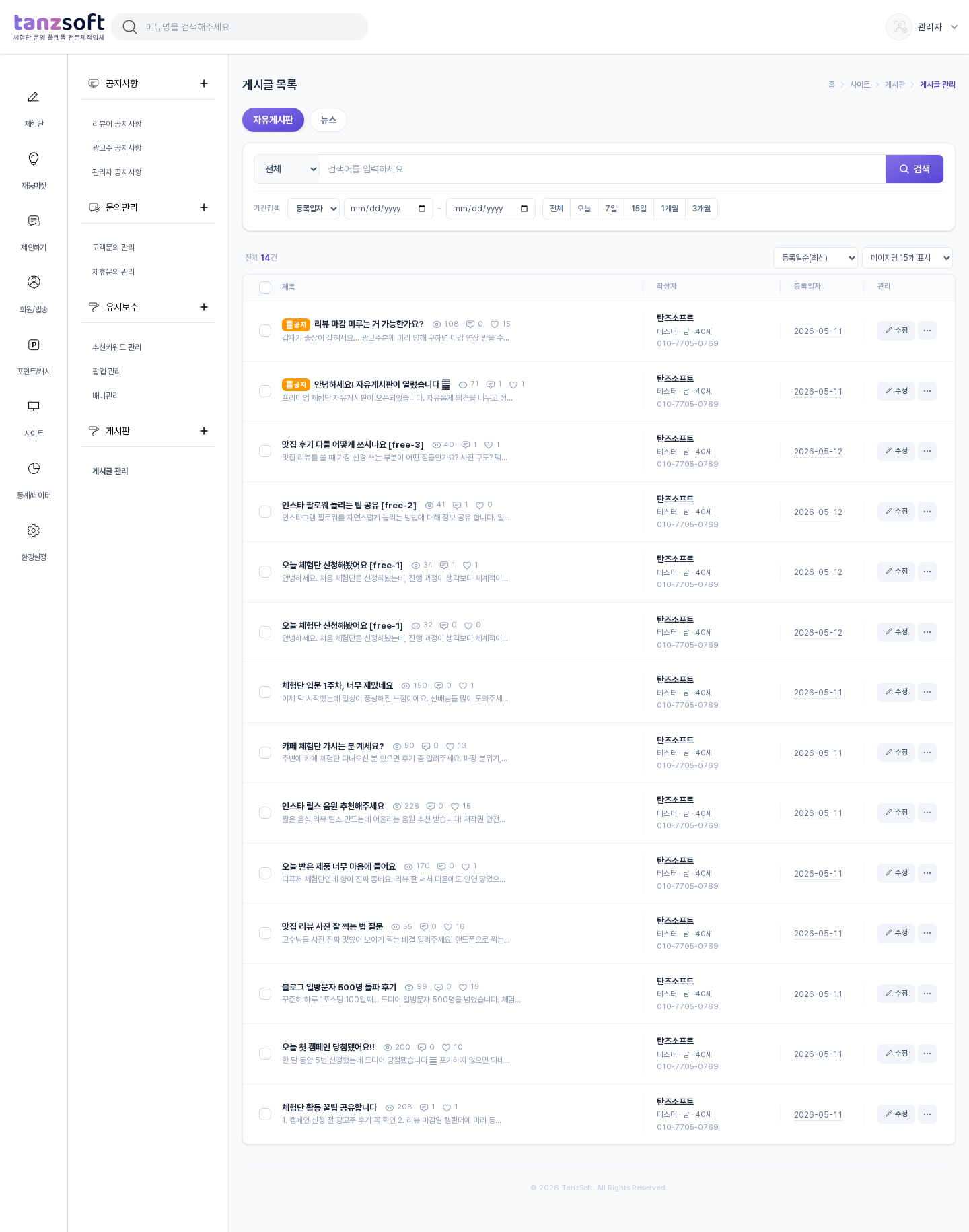The width and height of the screenshot is (969, 1232).
Task: Open the more options button for first post
Action: click(x=927, y=331)
